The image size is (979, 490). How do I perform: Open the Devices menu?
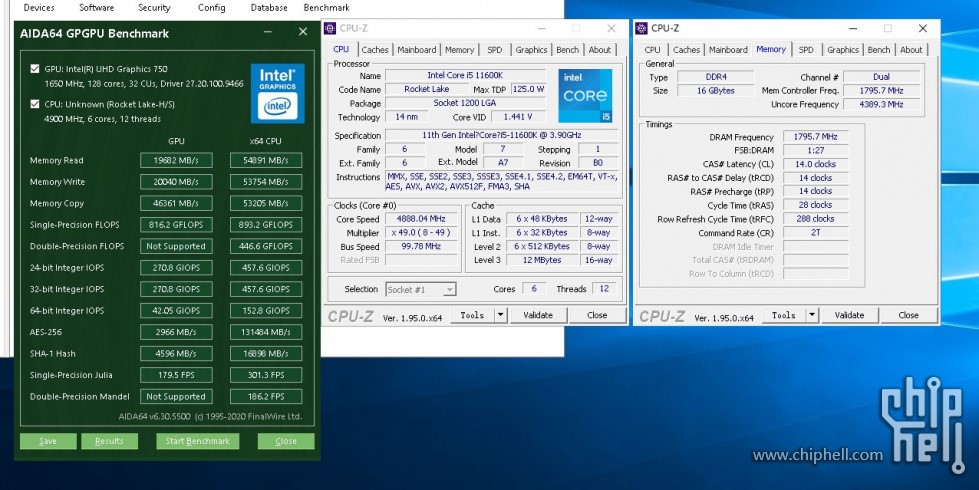[39, 7]
